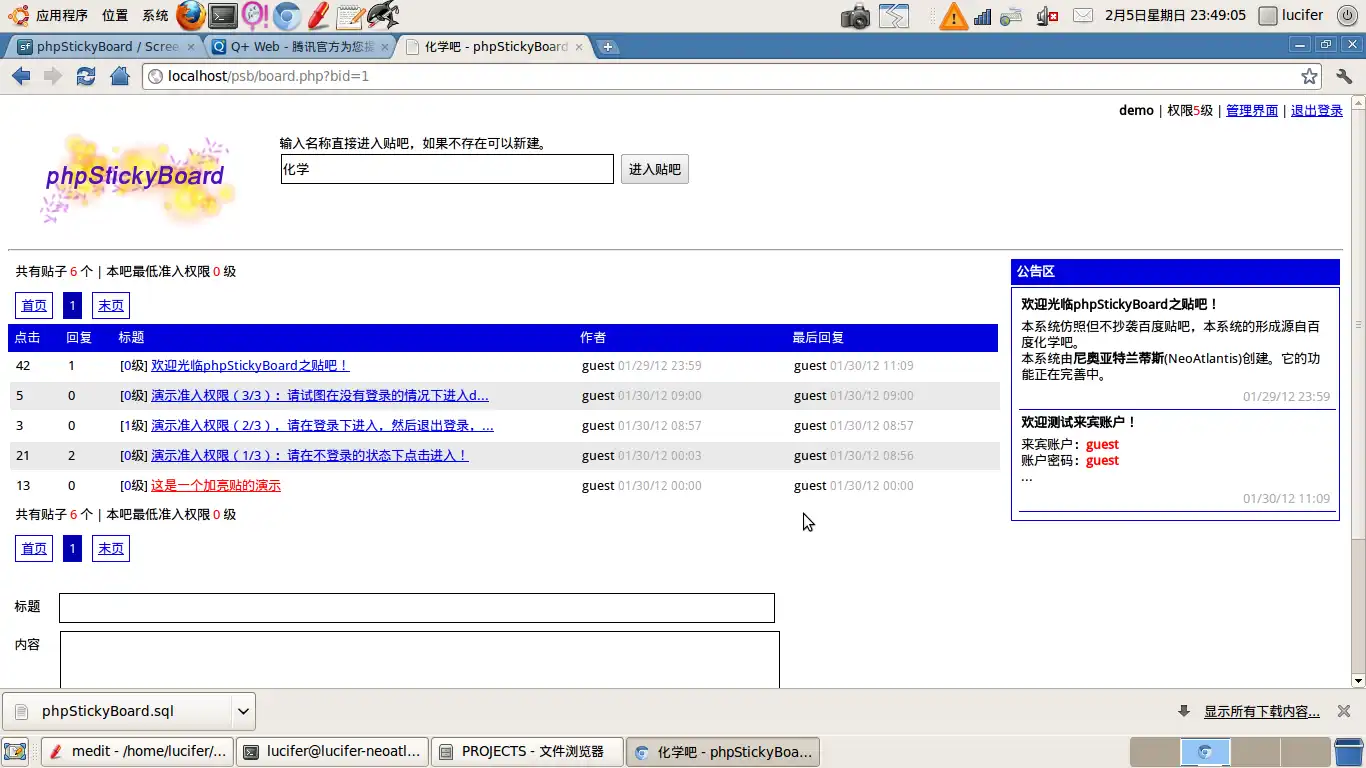Image resolution: width=1366 pixels, height=768 pixels.
Task: Click the top 首页 pagination link
Action: click(x=34, y=306)
